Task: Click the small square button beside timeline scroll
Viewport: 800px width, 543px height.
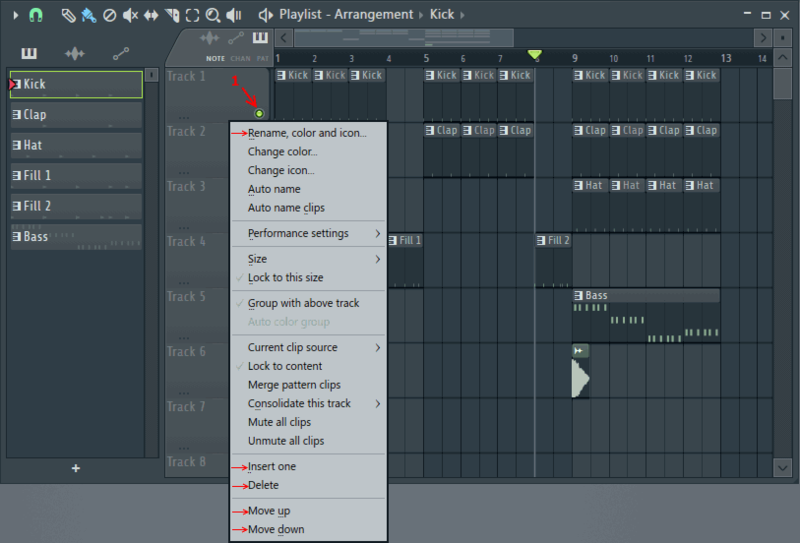Action: pyautogui.click(x=783, y=38)
